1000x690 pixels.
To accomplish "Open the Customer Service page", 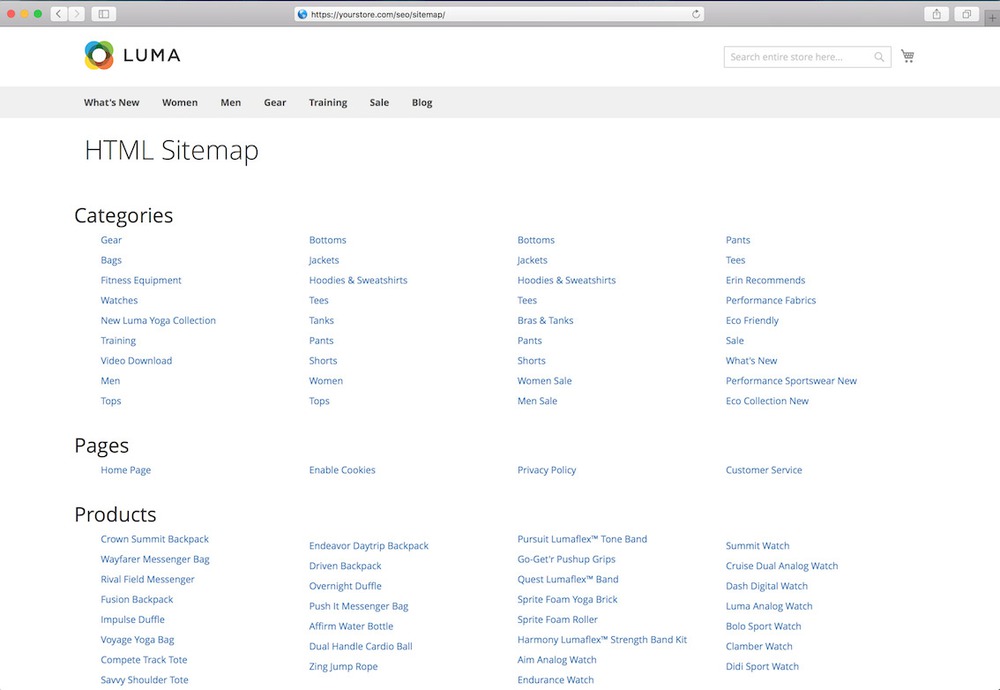I will (x=763, y=469).
